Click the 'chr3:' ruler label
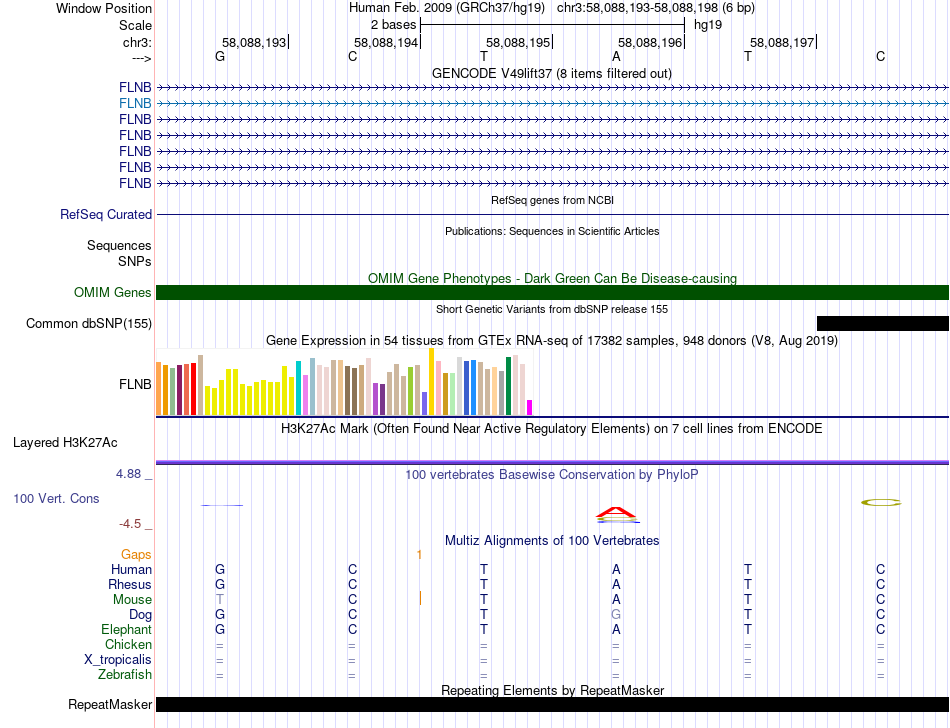The height and width of the screenshot is (728, 950). pyautogui.click(x=138, y=42)
